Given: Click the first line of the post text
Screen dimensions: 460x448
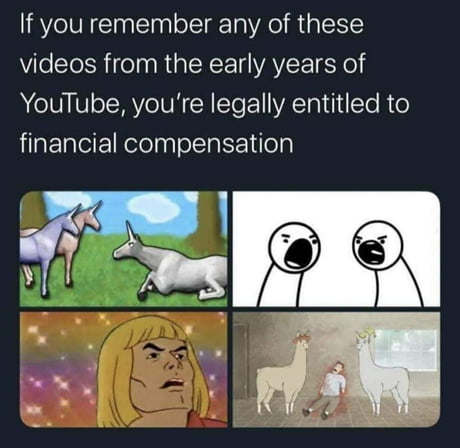Looking at the screenshot, I should coord(192,25).
